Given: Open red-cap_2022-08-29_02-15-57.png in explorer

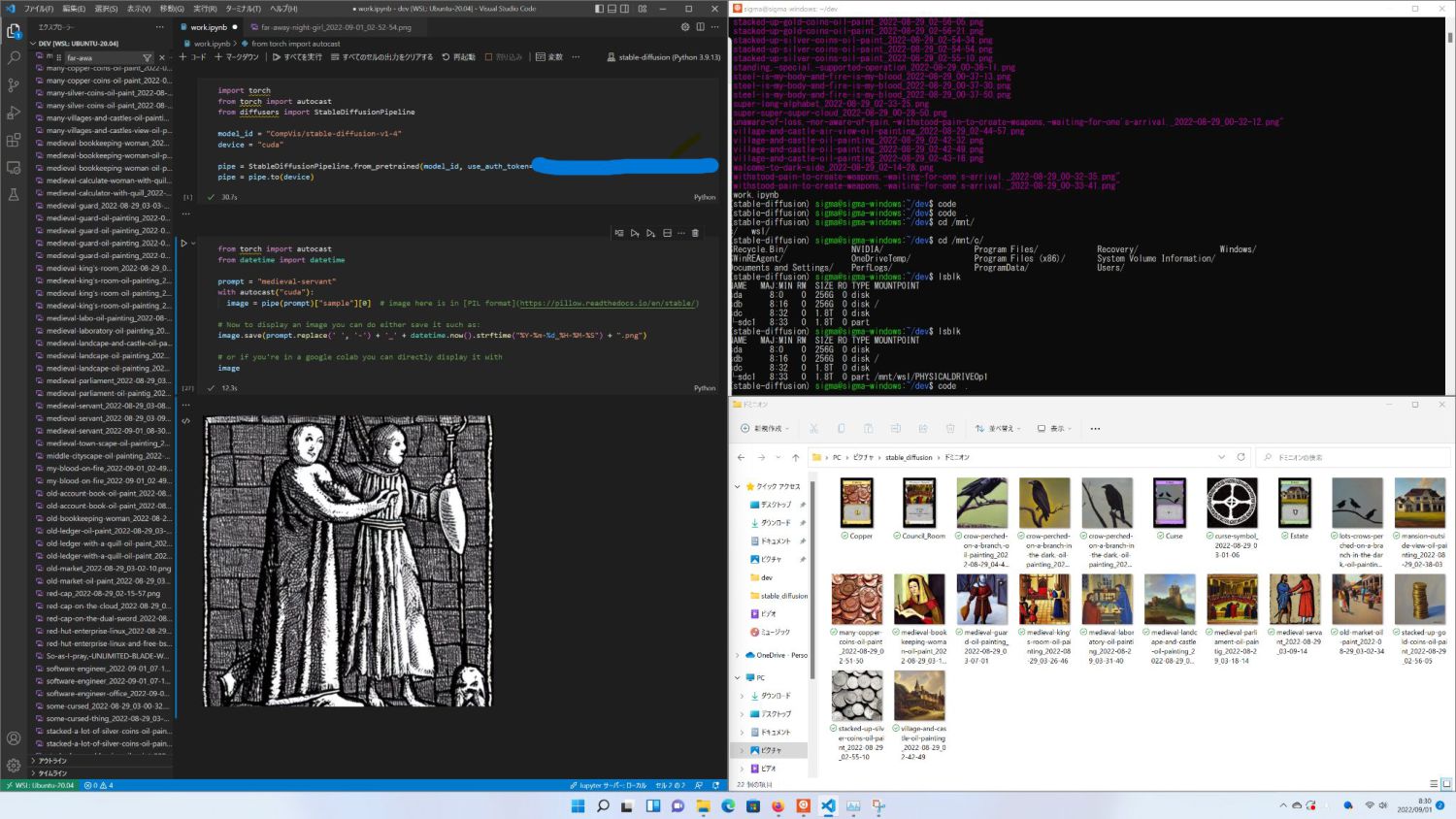Looking at the screenshot, I should 104,593.
